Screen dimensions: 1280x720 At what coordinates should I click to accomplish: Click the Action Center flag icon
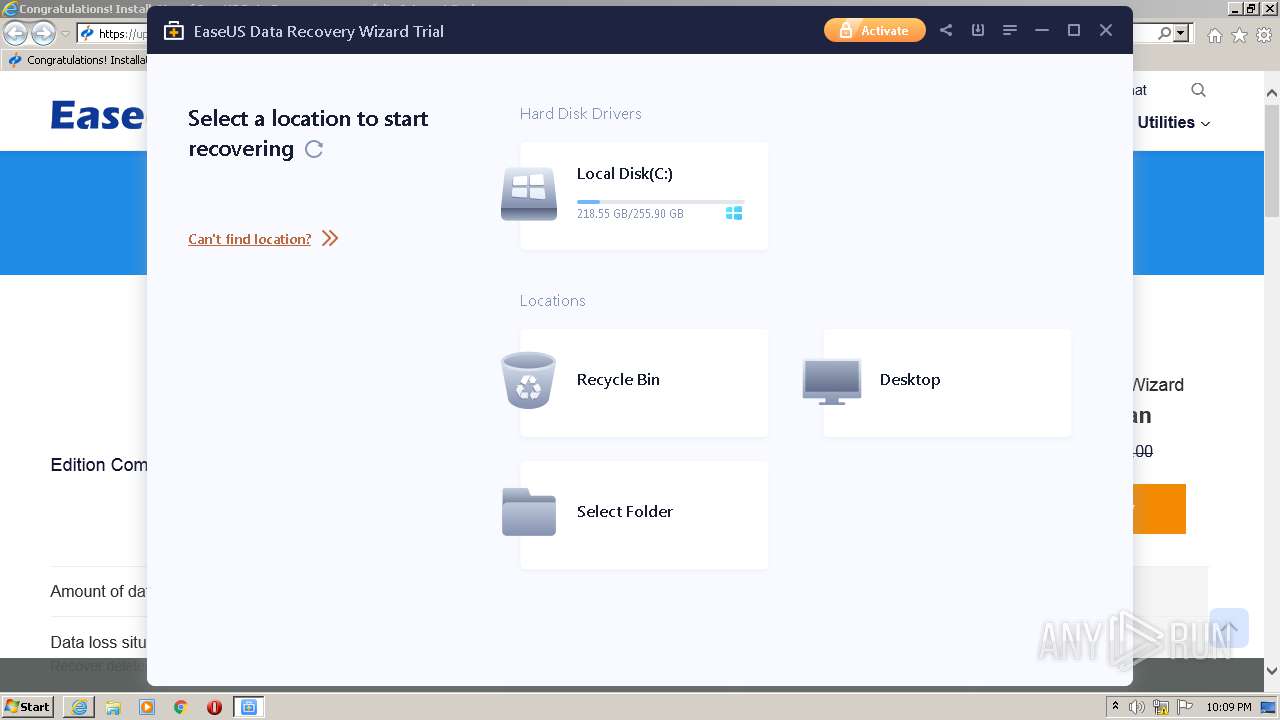coord(1186,707)
